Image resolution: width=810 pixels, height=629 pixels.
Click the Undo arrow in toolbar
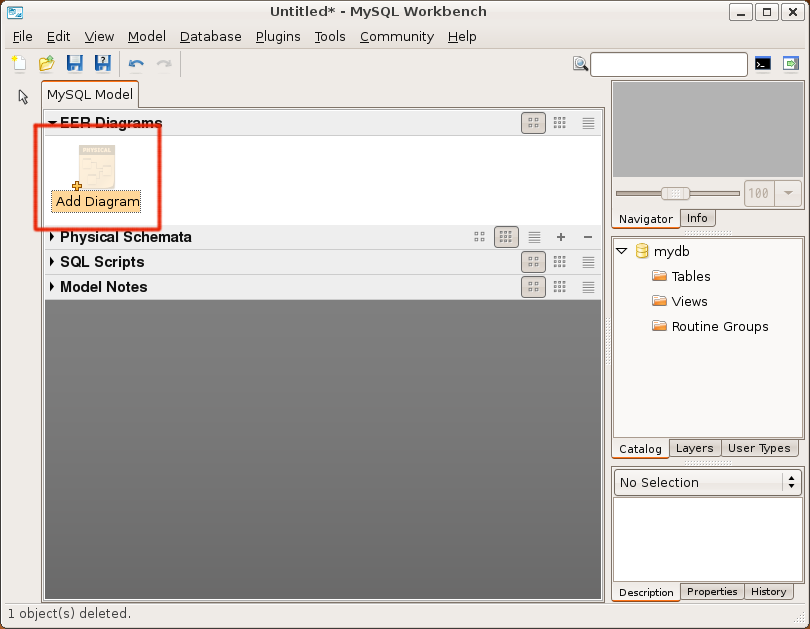[x=136, y=64]
